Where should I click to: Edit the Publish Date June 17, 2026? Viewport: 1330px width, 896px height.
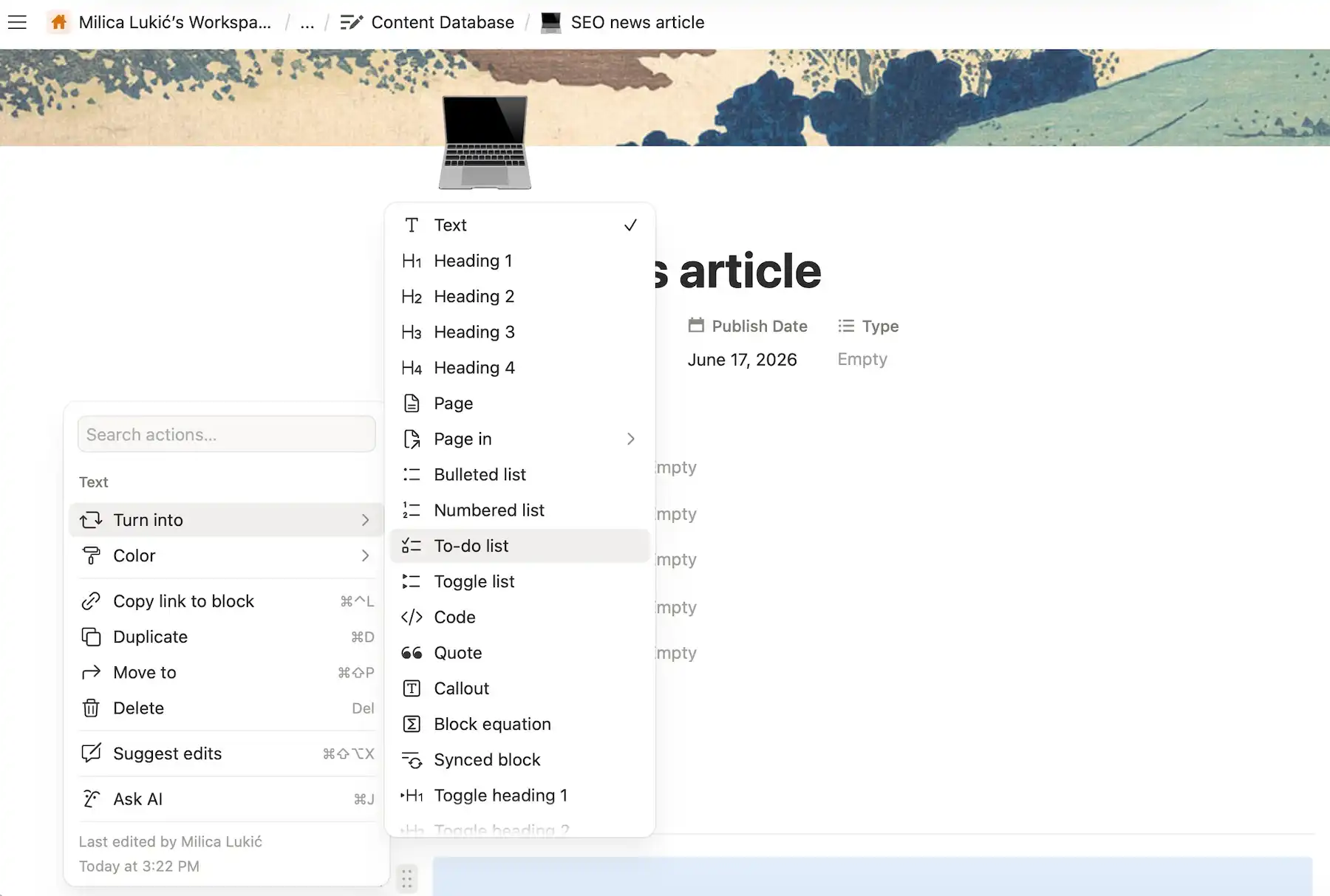click(742, 360)
